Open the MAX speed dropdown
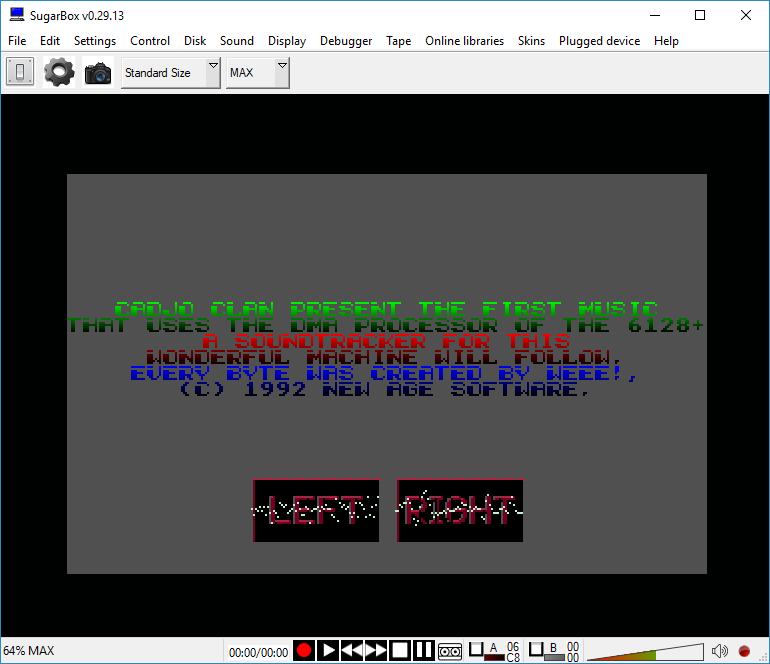Screen dimensions: 770x664 coord(257,73)
